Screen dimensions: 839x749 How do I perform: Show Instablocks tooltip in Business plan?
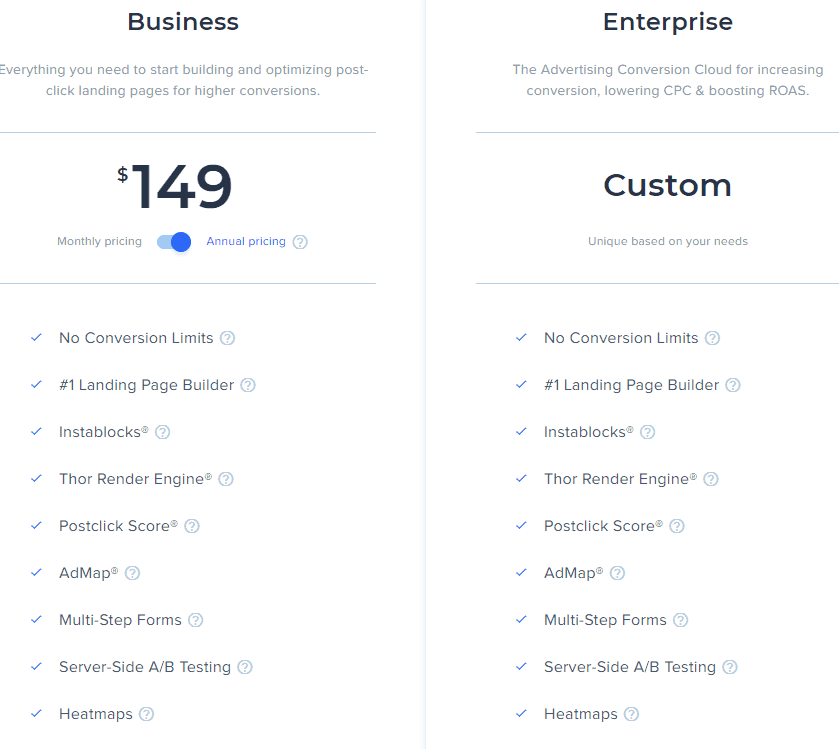click(163, 432)
